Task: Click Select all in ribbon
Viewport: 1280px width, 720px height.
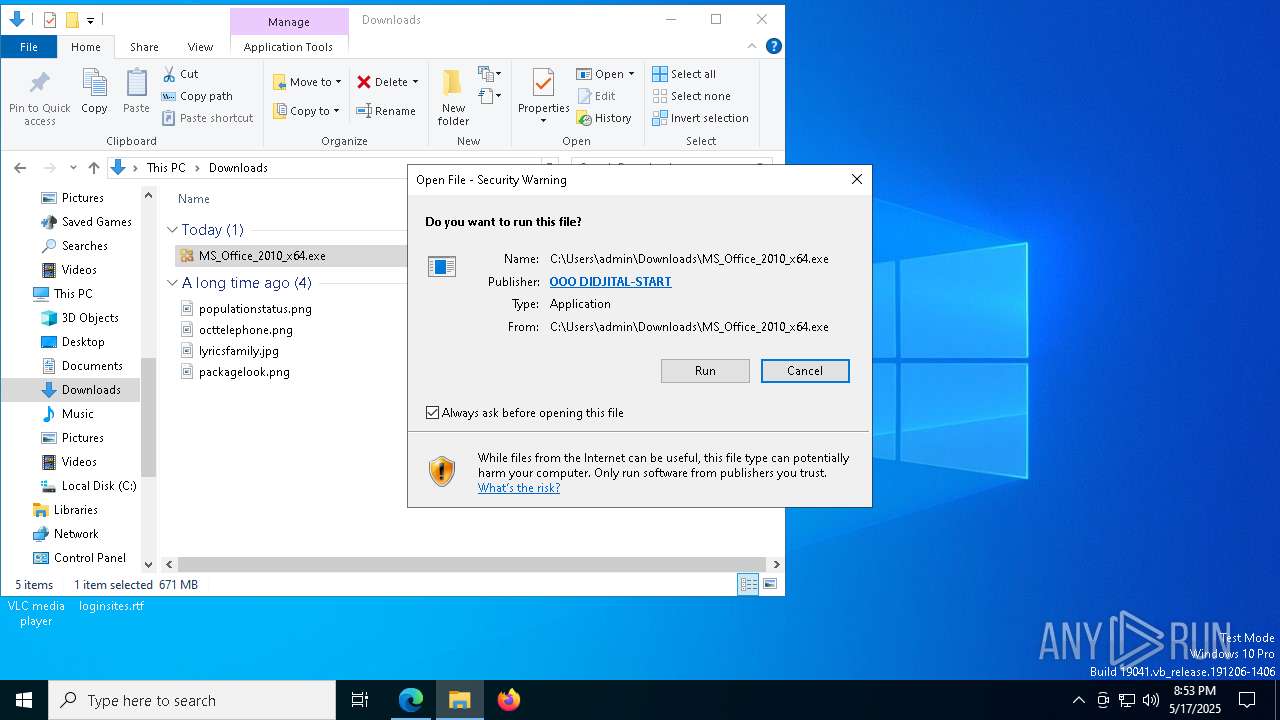Action: 684,74
